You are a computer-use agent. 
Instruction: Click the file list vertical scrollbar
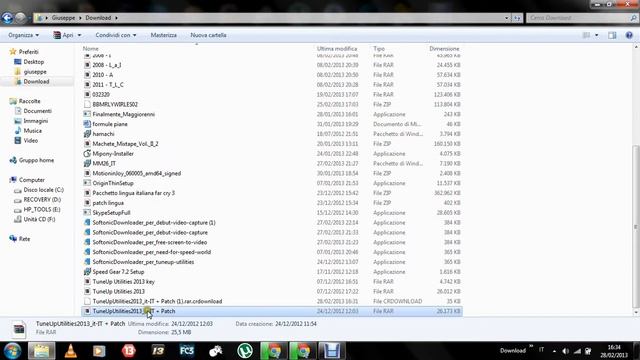[636, 227]
